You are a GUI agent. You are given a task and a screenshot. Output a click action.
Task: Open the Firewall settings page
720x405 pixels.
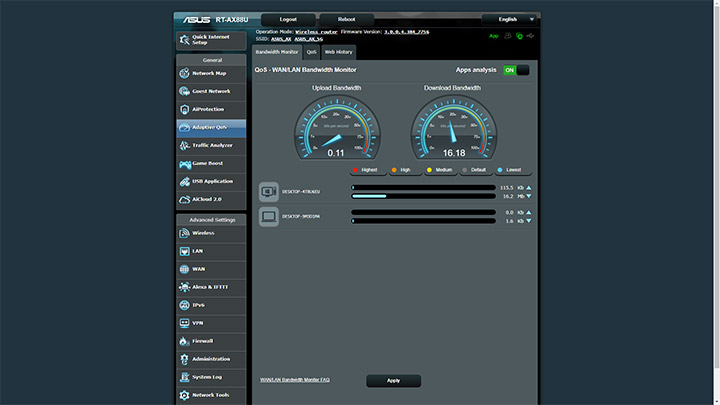pyautogui.click(x=211, y=341)
